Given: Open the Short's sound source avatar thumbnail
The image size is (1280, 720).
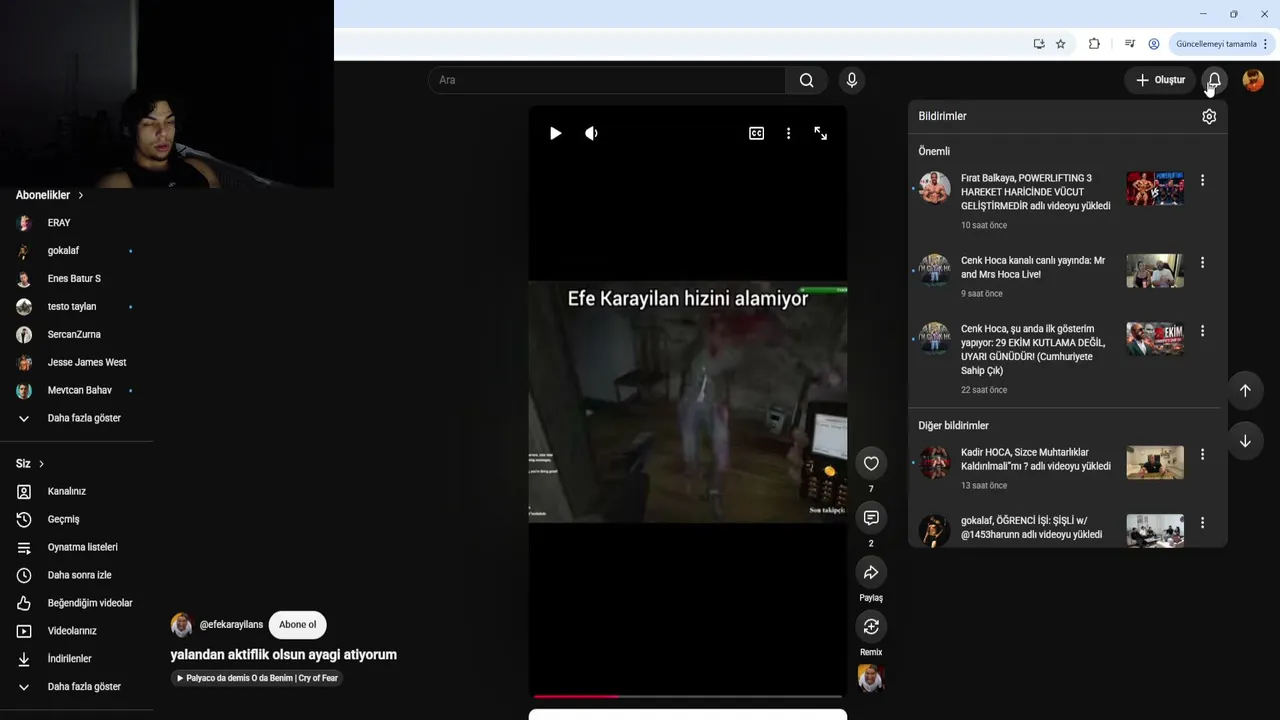Looking at the screenshot, I should pos(871,678).
